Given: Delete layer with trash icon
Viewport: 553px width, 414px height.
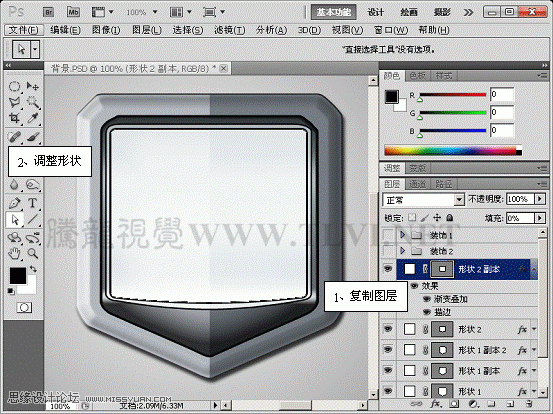Looking at the screenshot, I should [x=528, y=404].
